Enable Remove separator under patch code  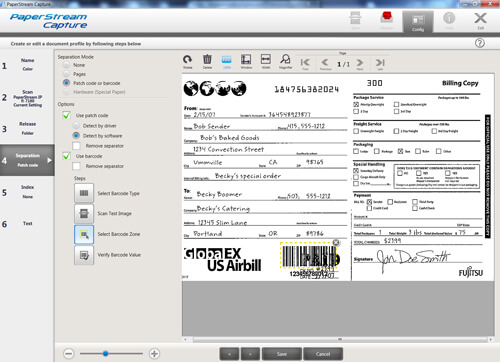tap(76, 146)
